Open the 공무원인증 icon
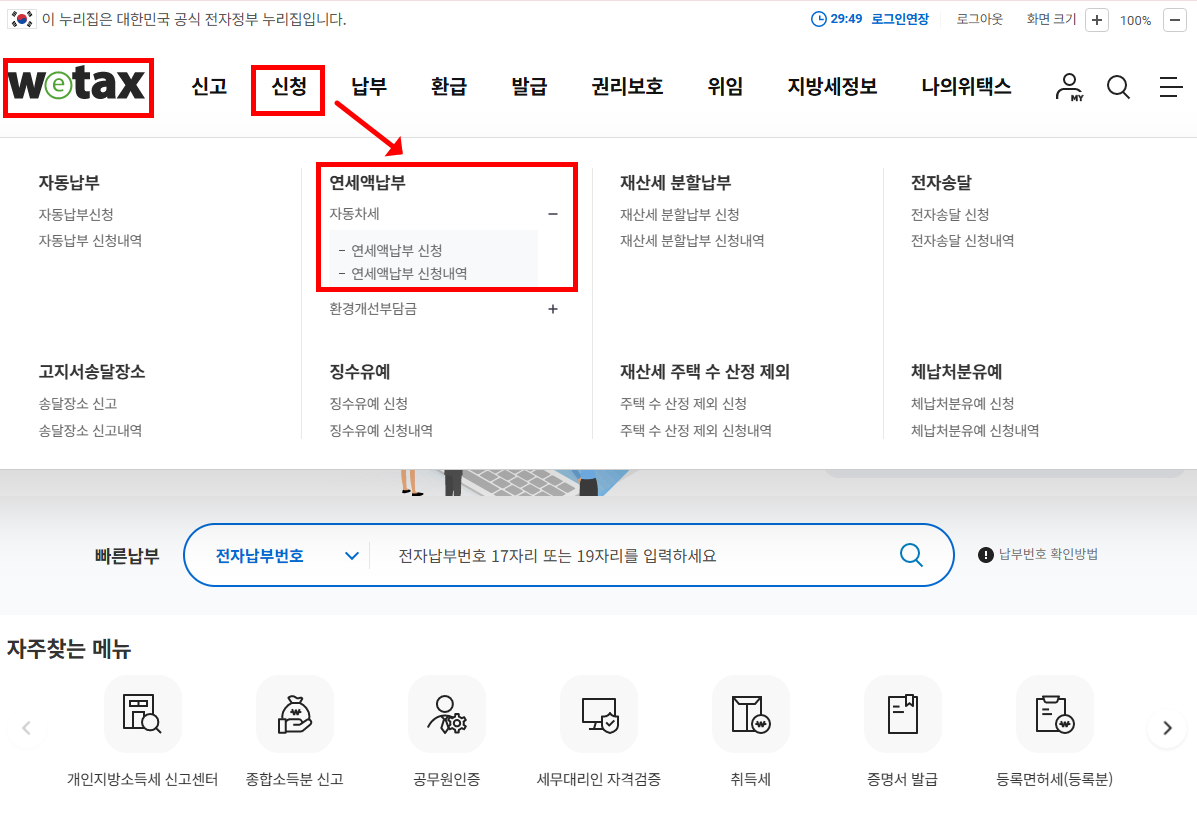This screenshot has width=1197, height=814. tap(447, 714)
